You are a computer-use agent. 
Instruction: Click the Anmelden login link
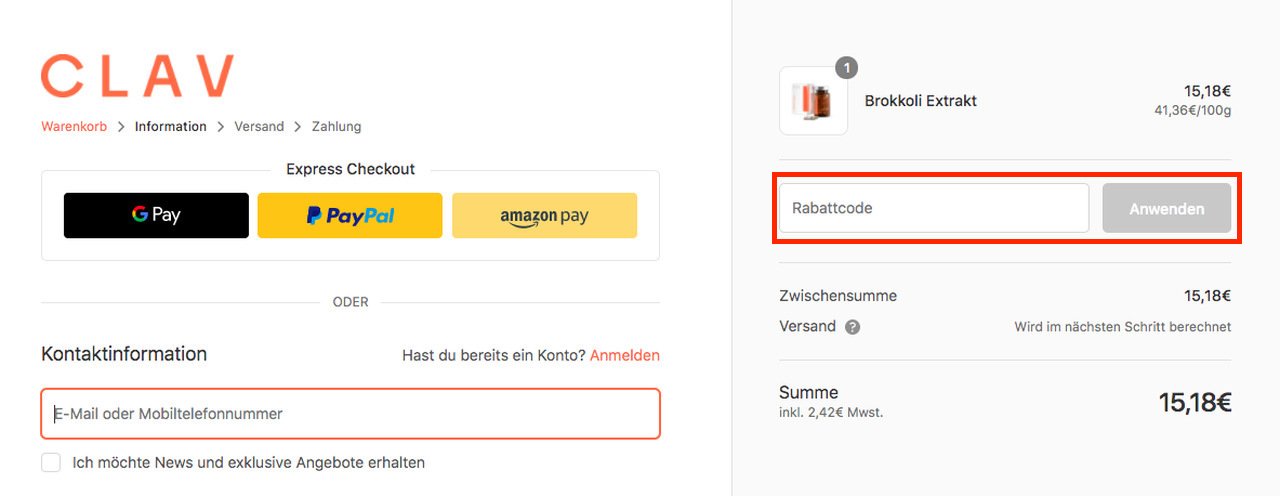pyautogui.click(x=625, y=355)
